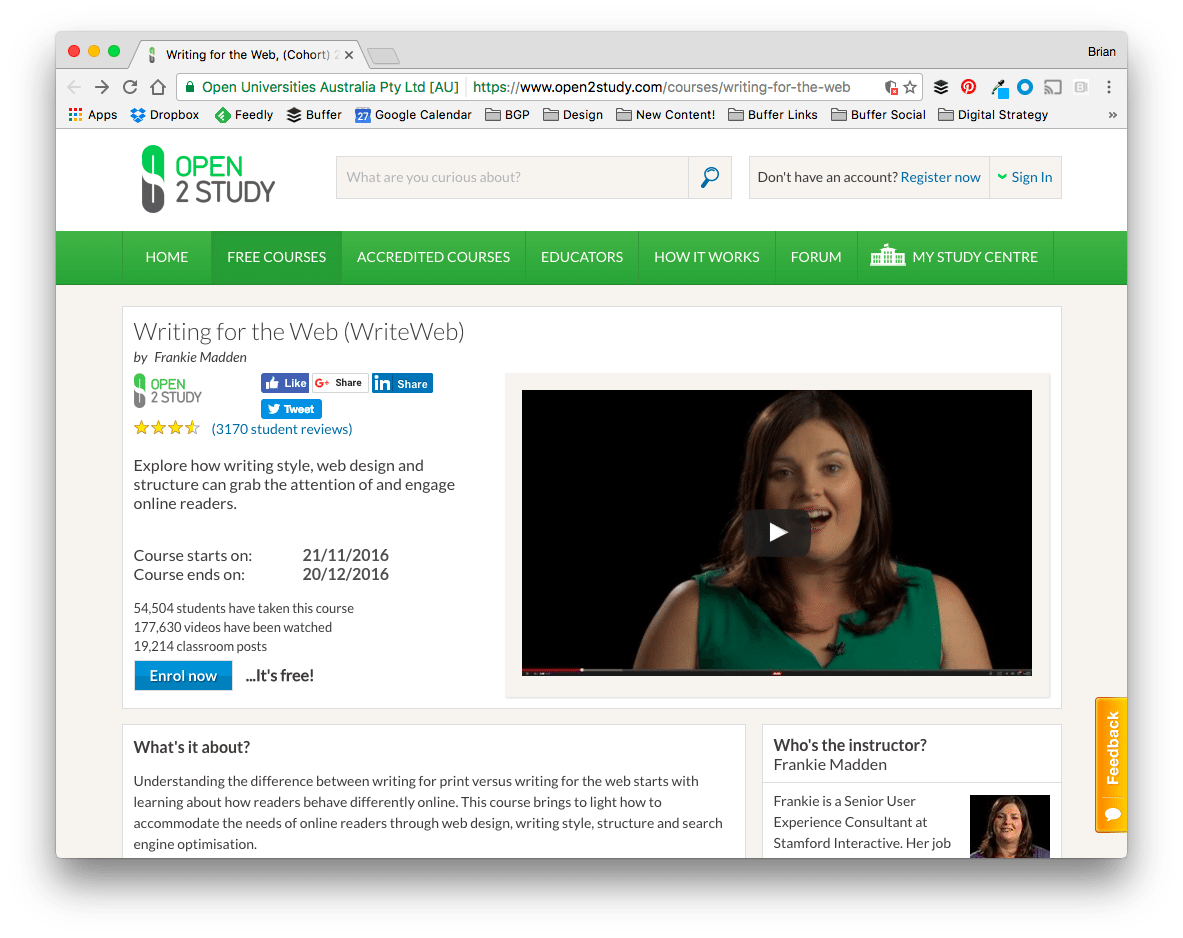Open Feedly from the bookmarks bar
The image size is (1183, 938).
point(243,114)
